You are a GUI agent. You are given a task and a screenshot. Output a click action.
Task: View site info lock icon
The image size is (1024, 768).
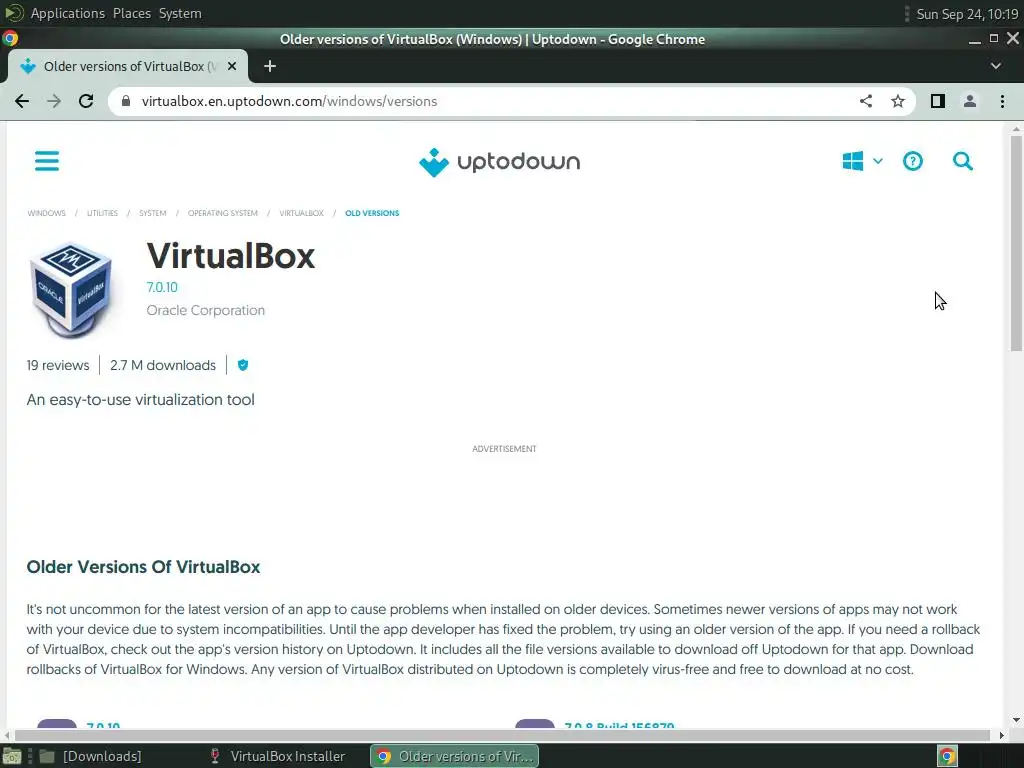[x=127, y=101]
